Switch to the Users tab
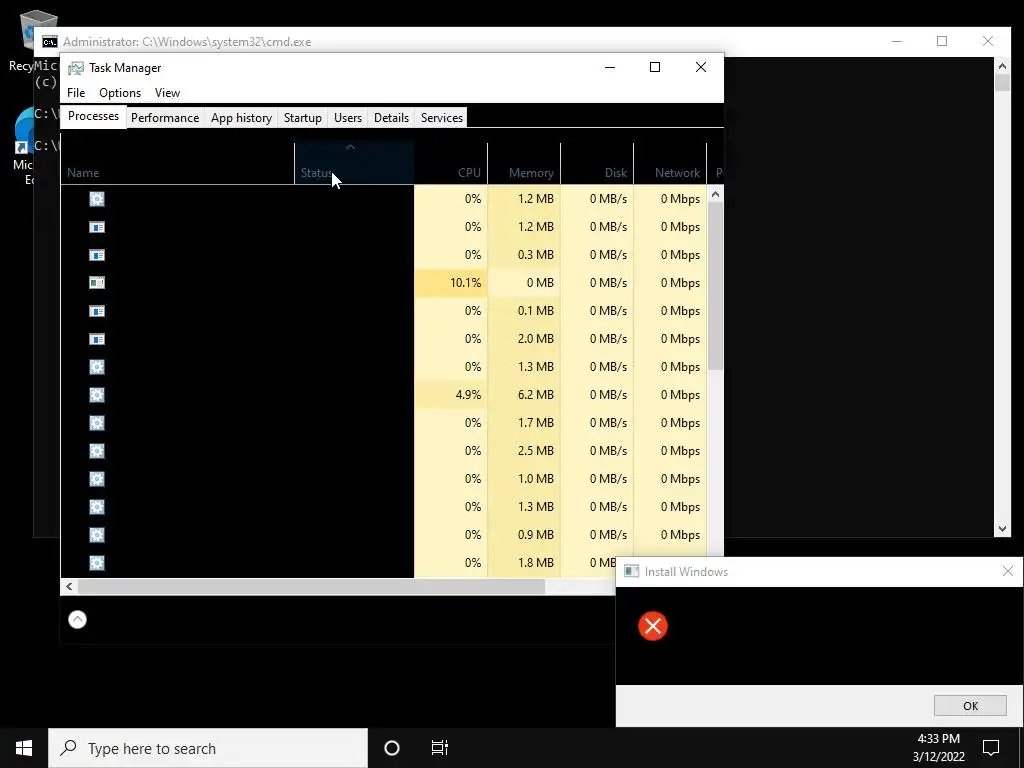Screen dimensions: 1024x768 [347, 118]
